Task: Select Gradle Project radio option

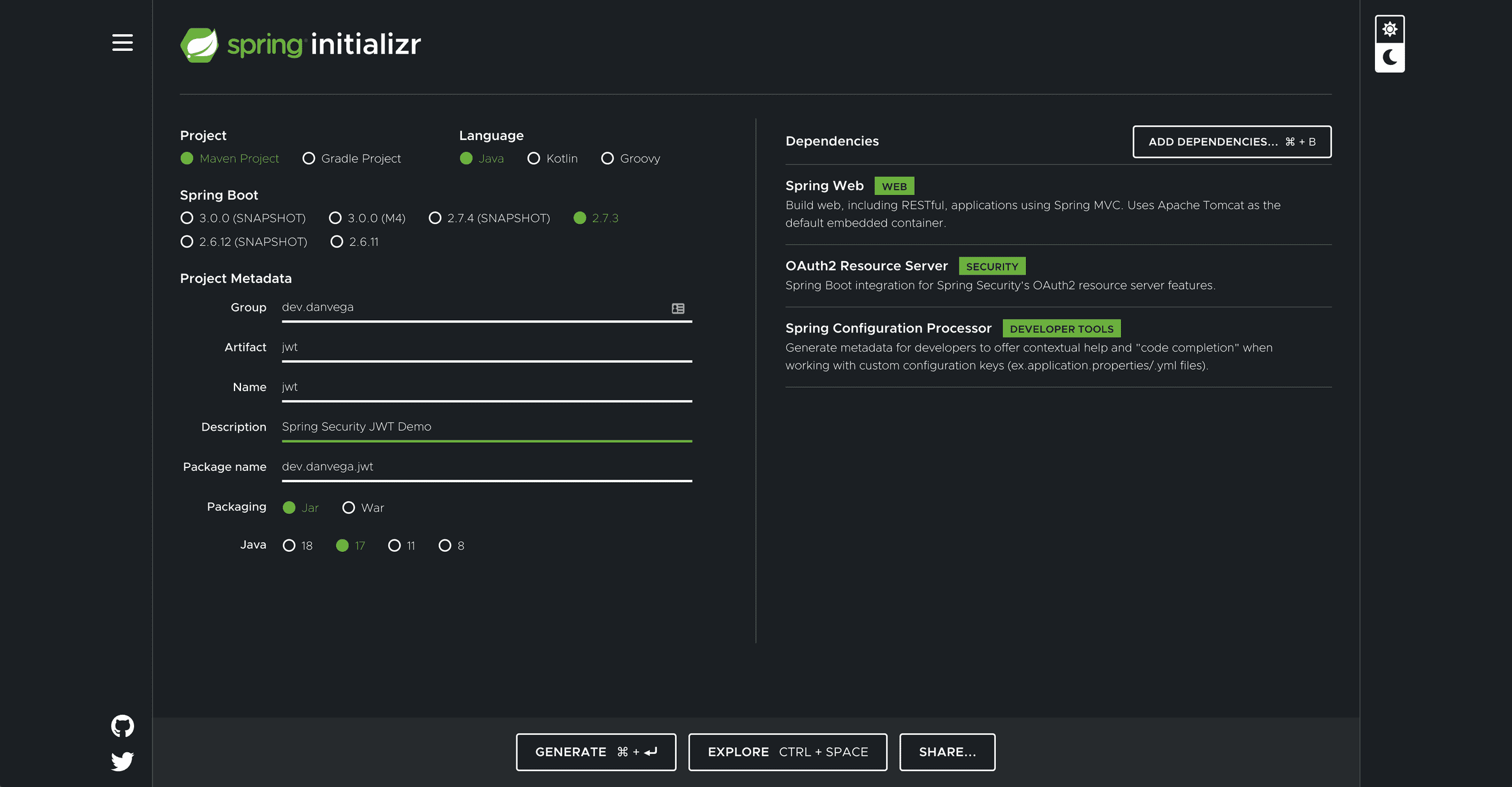Action: point(308,158)
